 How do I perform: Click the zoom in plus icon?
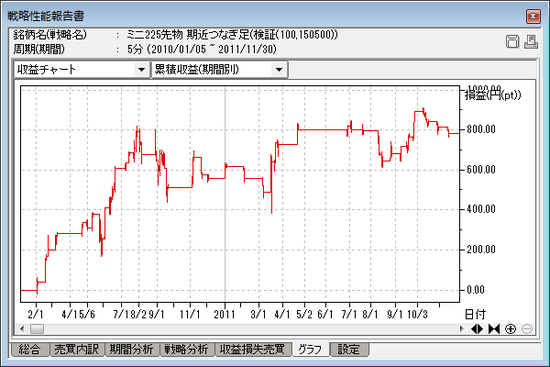click(x=510, y=329)
